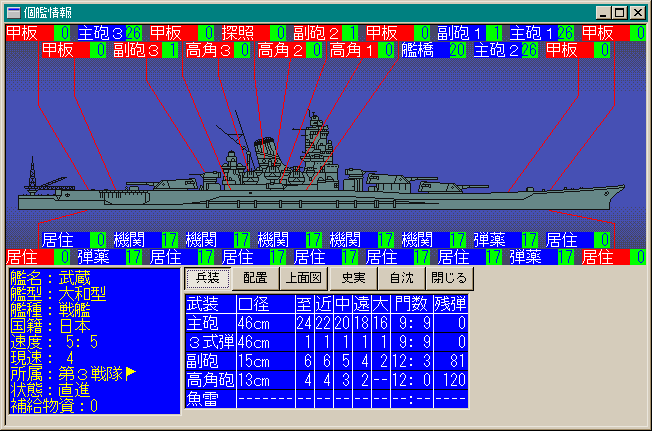Show the 史実 historical record
This screenshot has width=652, height=431.
[353, 277]
